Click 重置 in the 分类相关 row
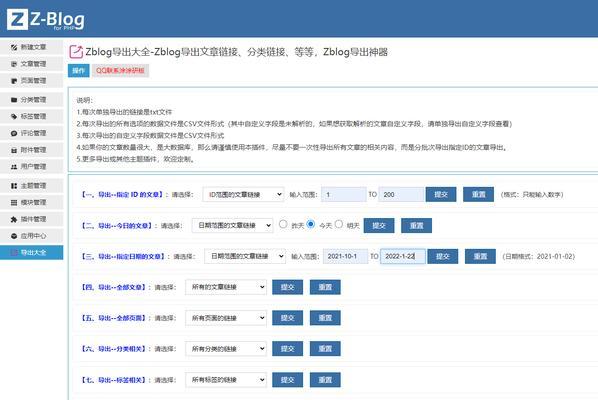Screen dimensions: 598x400 coord(325,349)
